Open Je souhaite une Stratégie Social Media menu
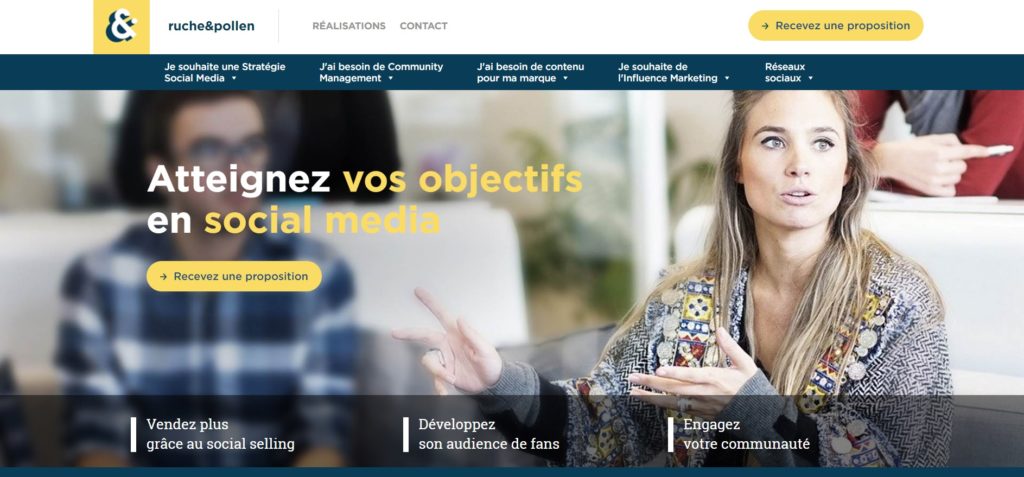1024x477 pixels. [x=225, y=72]
